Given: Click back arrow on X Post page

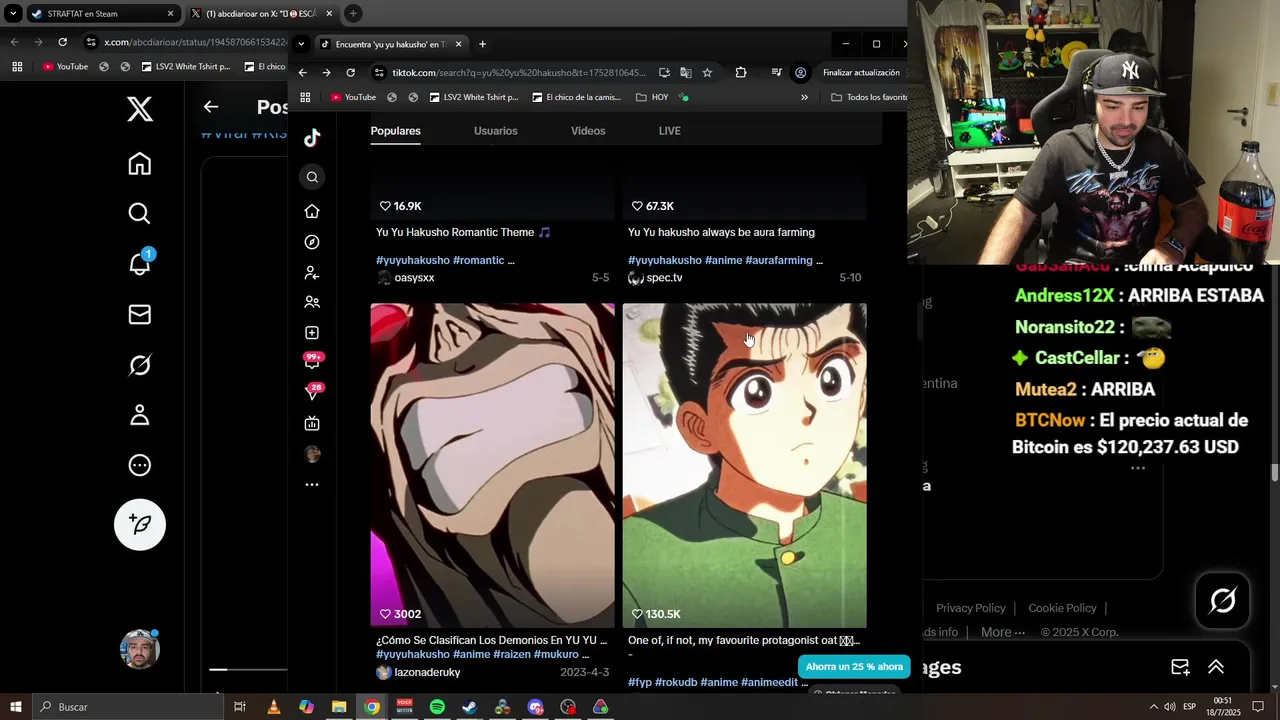Looking at the screenshot, I should tap(210, 107).
